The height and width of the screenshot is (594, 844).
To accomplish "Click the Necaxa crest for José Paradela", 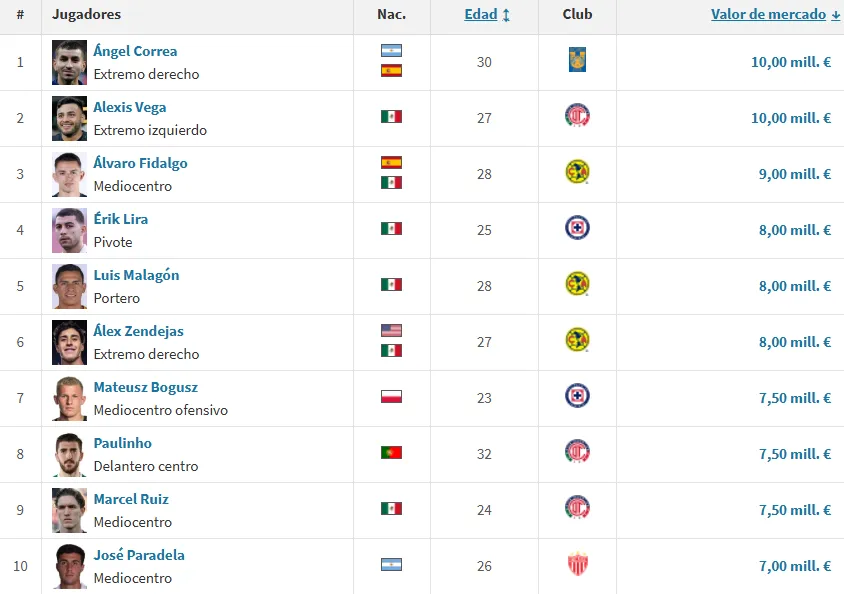I will click(577, 564).
